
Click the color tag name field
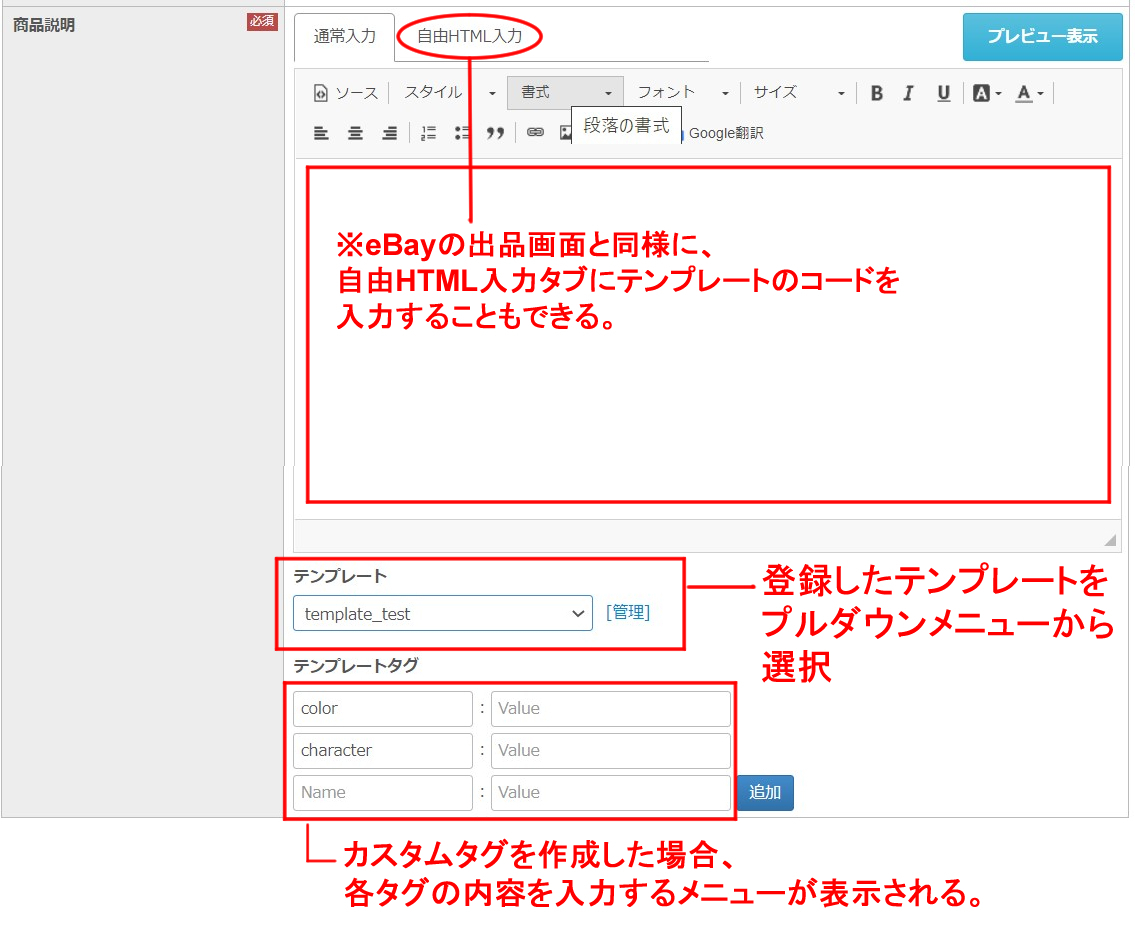pyautogui.click(x=383, y=709)
